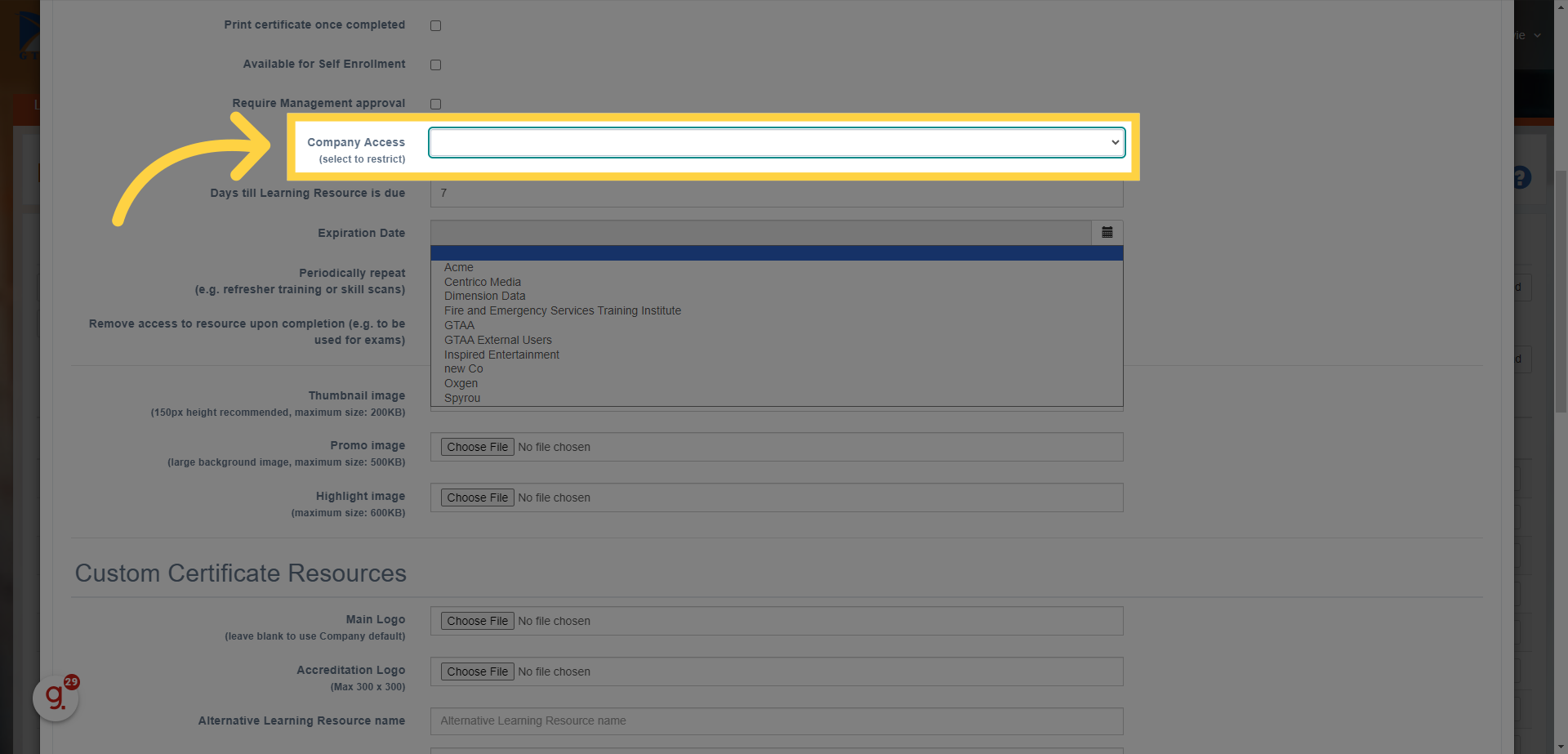Screen dimensions: 1568x754
Task: Open the Company Access dropdown
Action: point(777,142)
